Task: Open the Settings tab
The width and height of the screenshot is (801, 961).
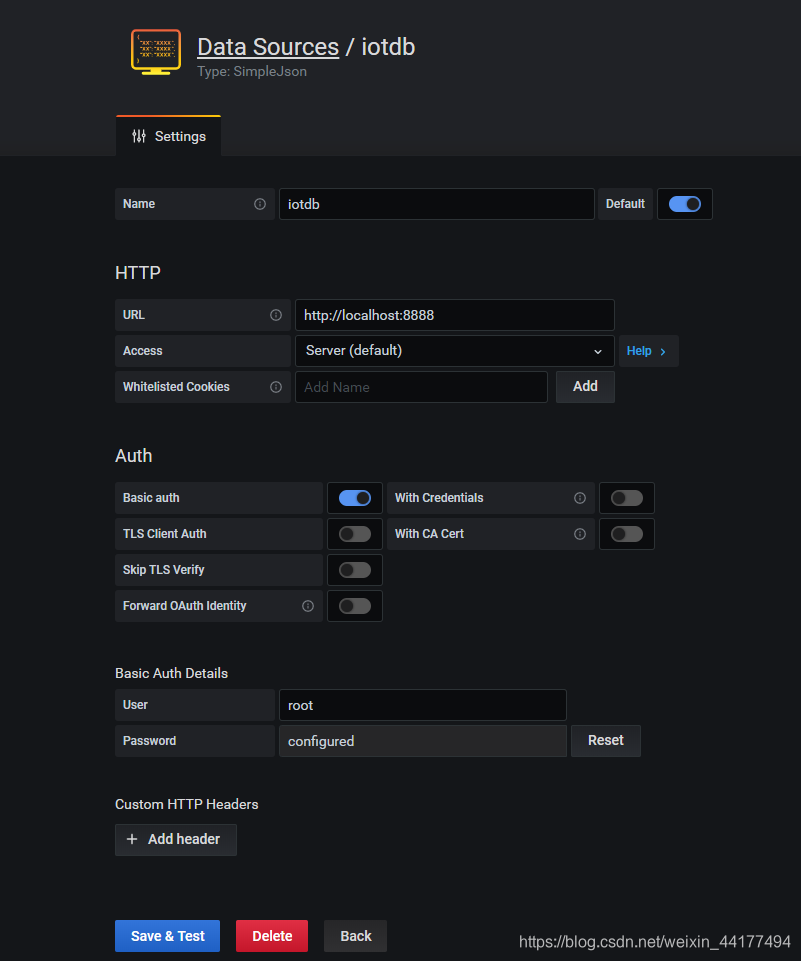Action: pos(169,136)
